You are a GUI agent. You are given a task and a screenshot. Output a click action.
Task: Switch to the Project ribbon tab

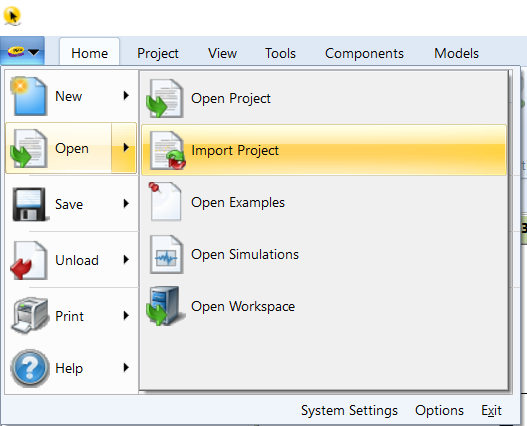pyautogui.click(x=158, y=53)
